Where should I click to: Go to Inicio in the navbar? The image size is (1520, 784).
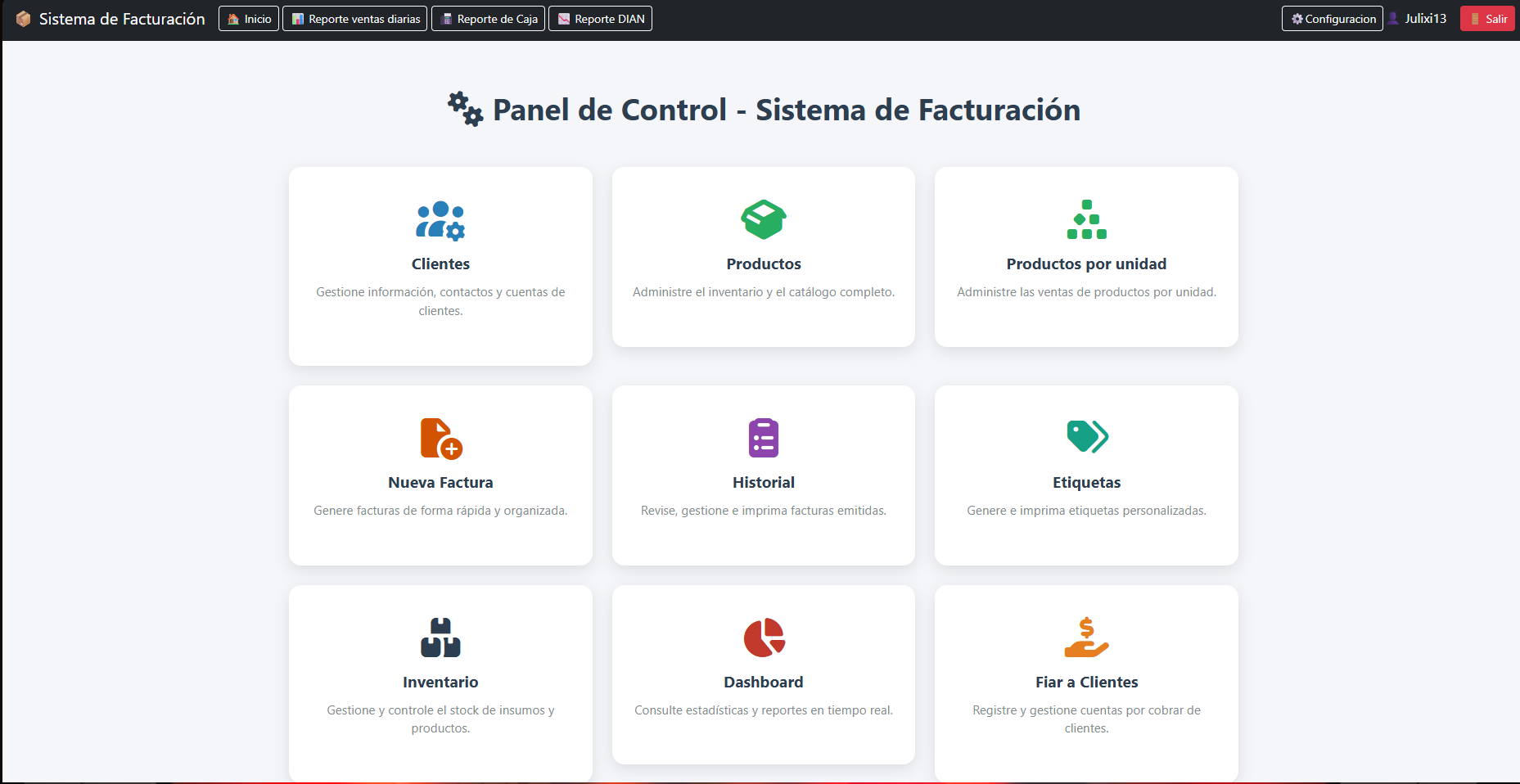(249, 19)
